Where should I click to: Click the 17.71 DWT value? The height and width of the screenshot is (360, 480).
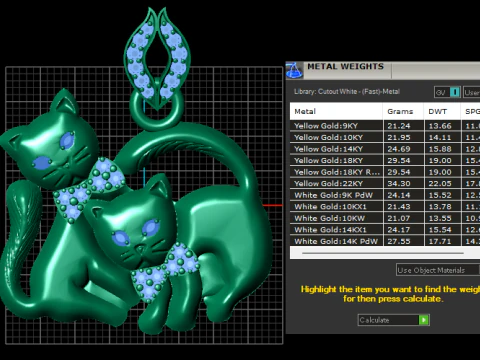click(440, 241)
